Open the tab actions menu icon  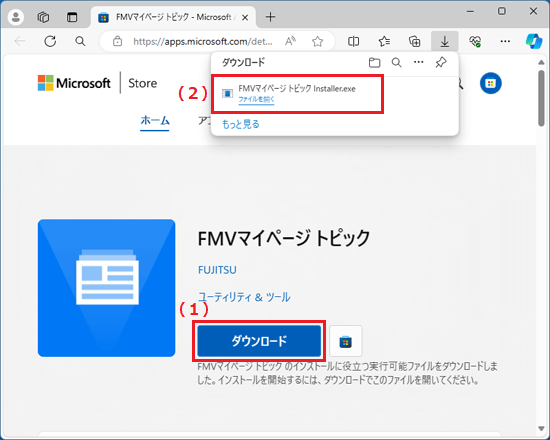72,17
